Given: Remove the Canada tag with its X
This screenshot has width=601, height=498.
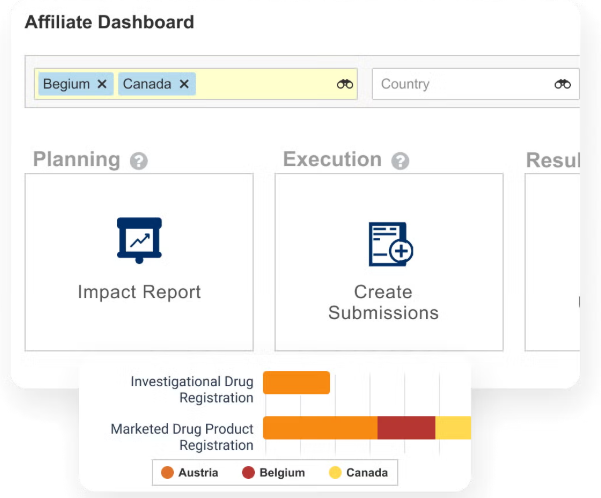Looking at the screenshot, I should pyautogui.click(x=184, y=85).
